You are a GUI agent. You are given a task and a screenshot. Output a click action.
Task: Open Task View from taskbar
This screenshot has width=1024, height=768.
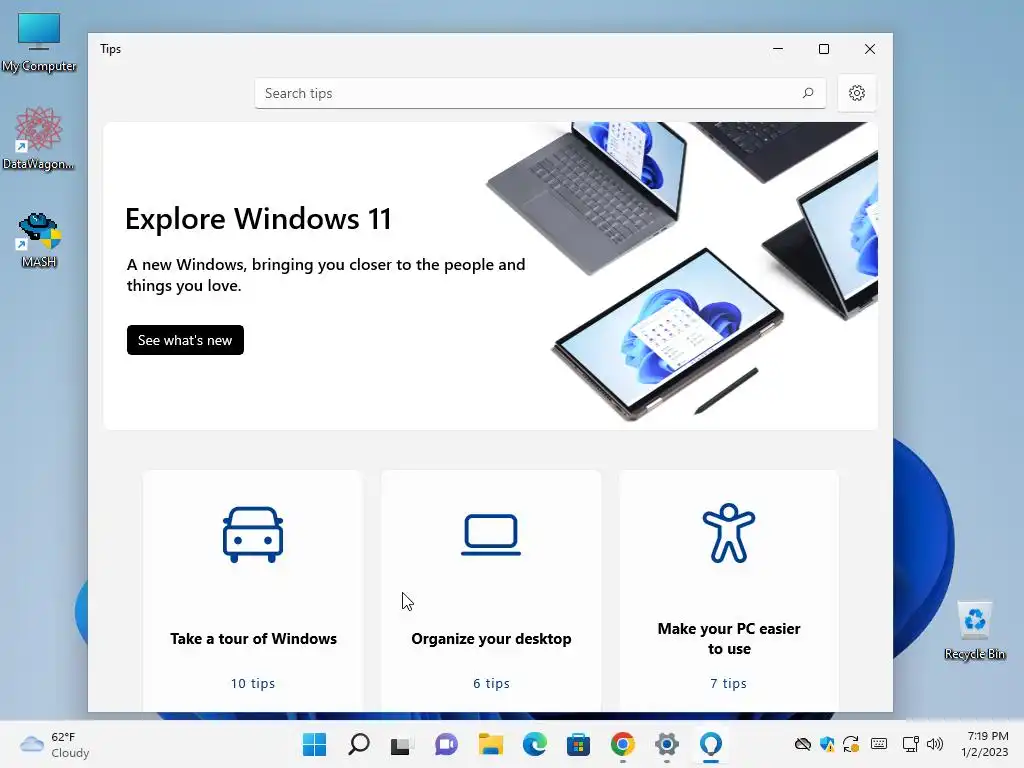[x=402, y=744]
